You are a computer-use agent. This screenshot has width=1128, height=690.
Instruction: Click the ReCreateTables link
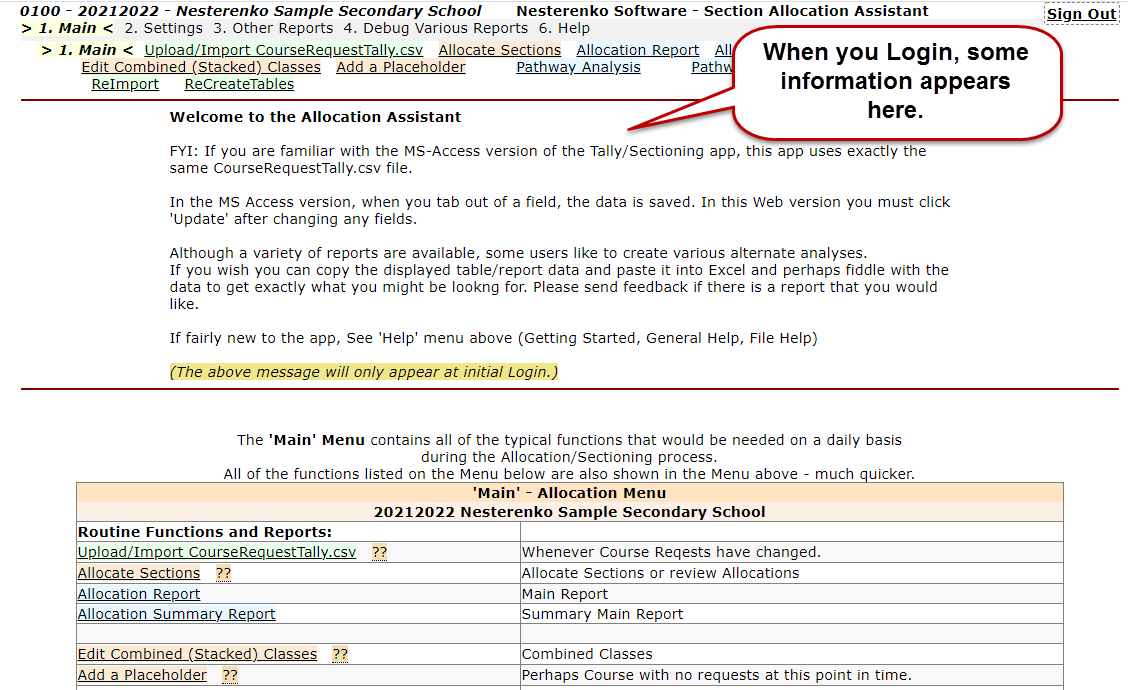pos(239,84)
